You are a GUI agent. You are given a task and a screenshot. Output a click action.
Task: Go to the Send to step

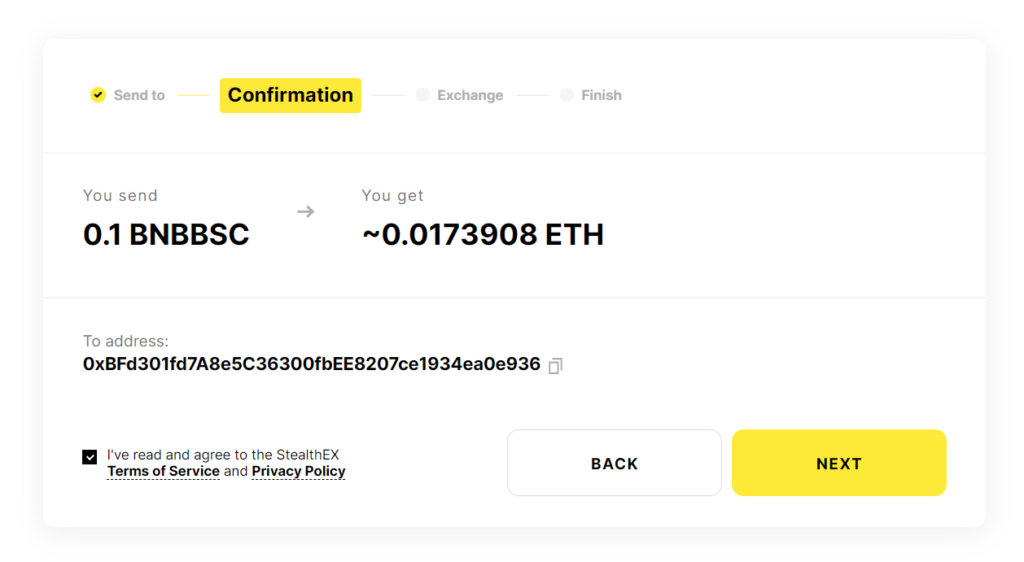point(139,96)
